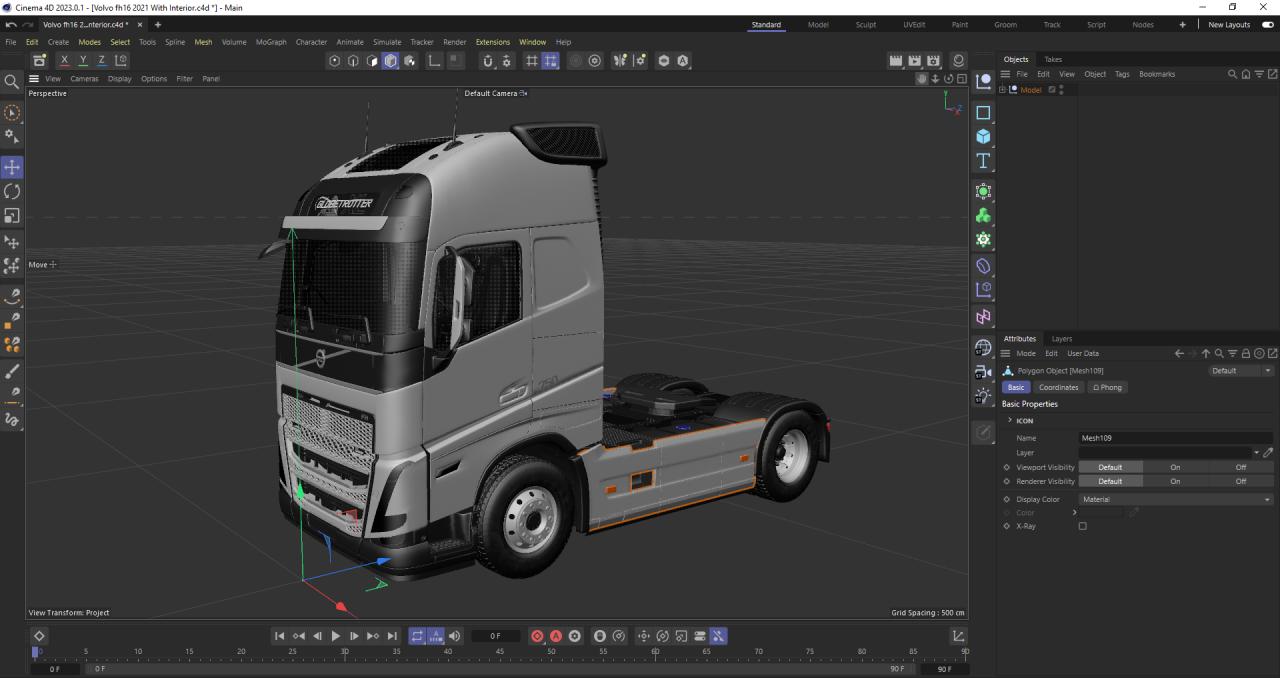
Task: Click the Text spline tool icon
Action: click(x=983, y=161)
